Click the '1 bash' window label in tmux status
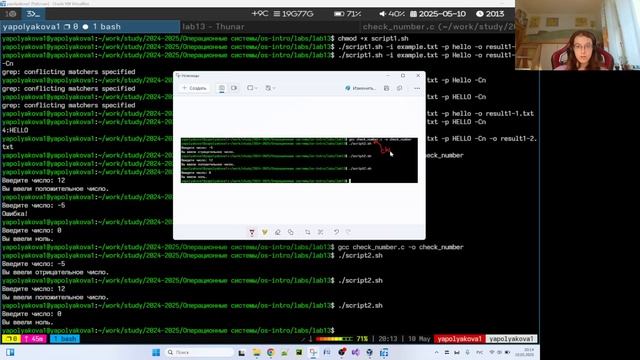Viewport: 640px width, 360px height. 65,339
